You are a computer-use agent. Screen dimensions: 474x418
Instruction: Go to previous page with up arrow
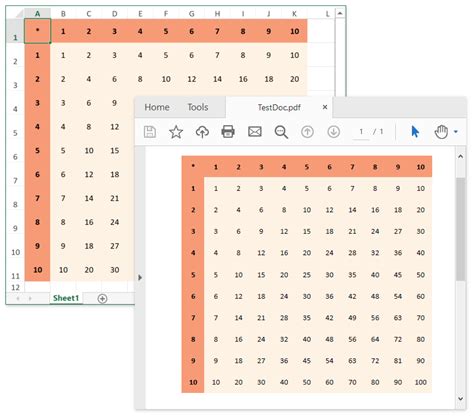pos(307,132)
